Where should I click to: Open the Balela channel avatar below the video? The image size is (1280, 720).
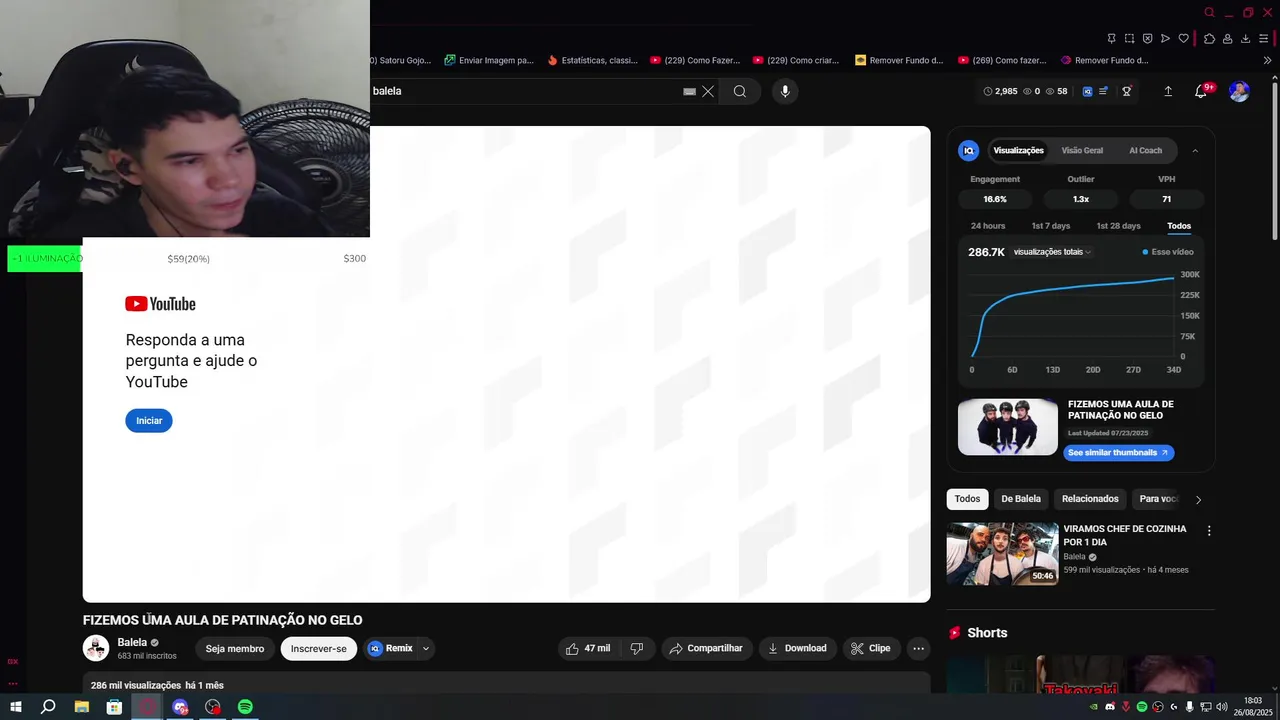96,649
